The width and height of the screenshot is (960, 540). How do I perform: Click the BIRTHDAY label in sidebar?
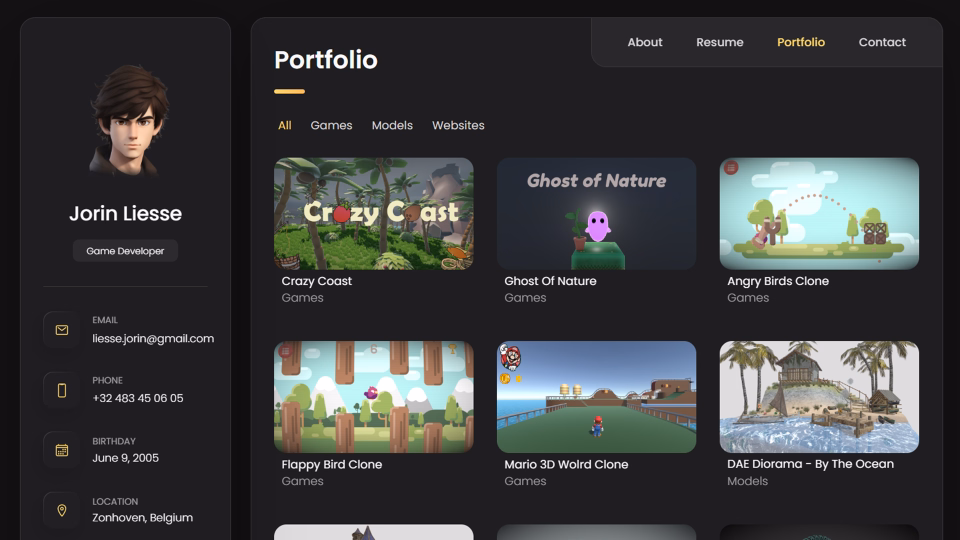click(114, 441)
